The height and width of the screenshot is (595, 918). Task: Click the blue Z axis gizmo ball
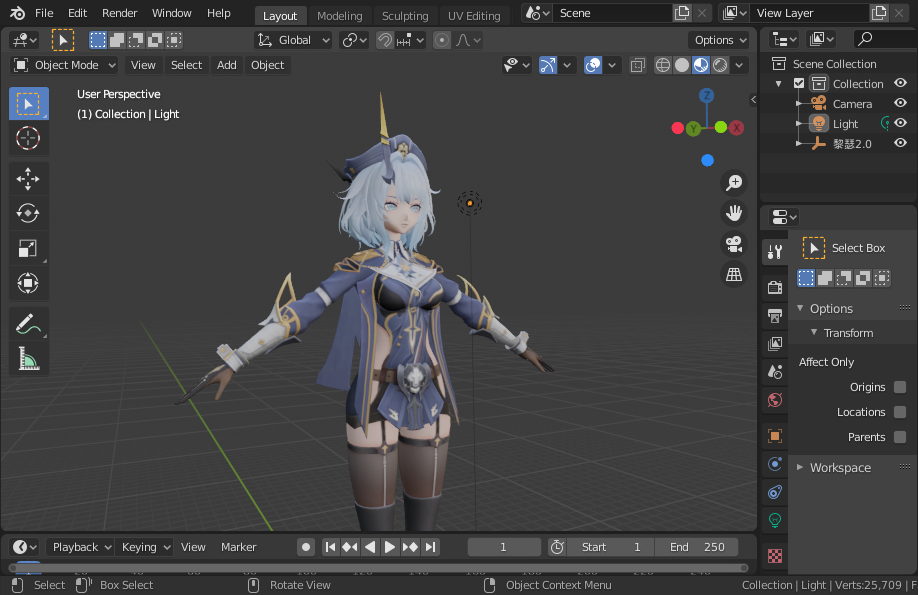tap(707, 95)
